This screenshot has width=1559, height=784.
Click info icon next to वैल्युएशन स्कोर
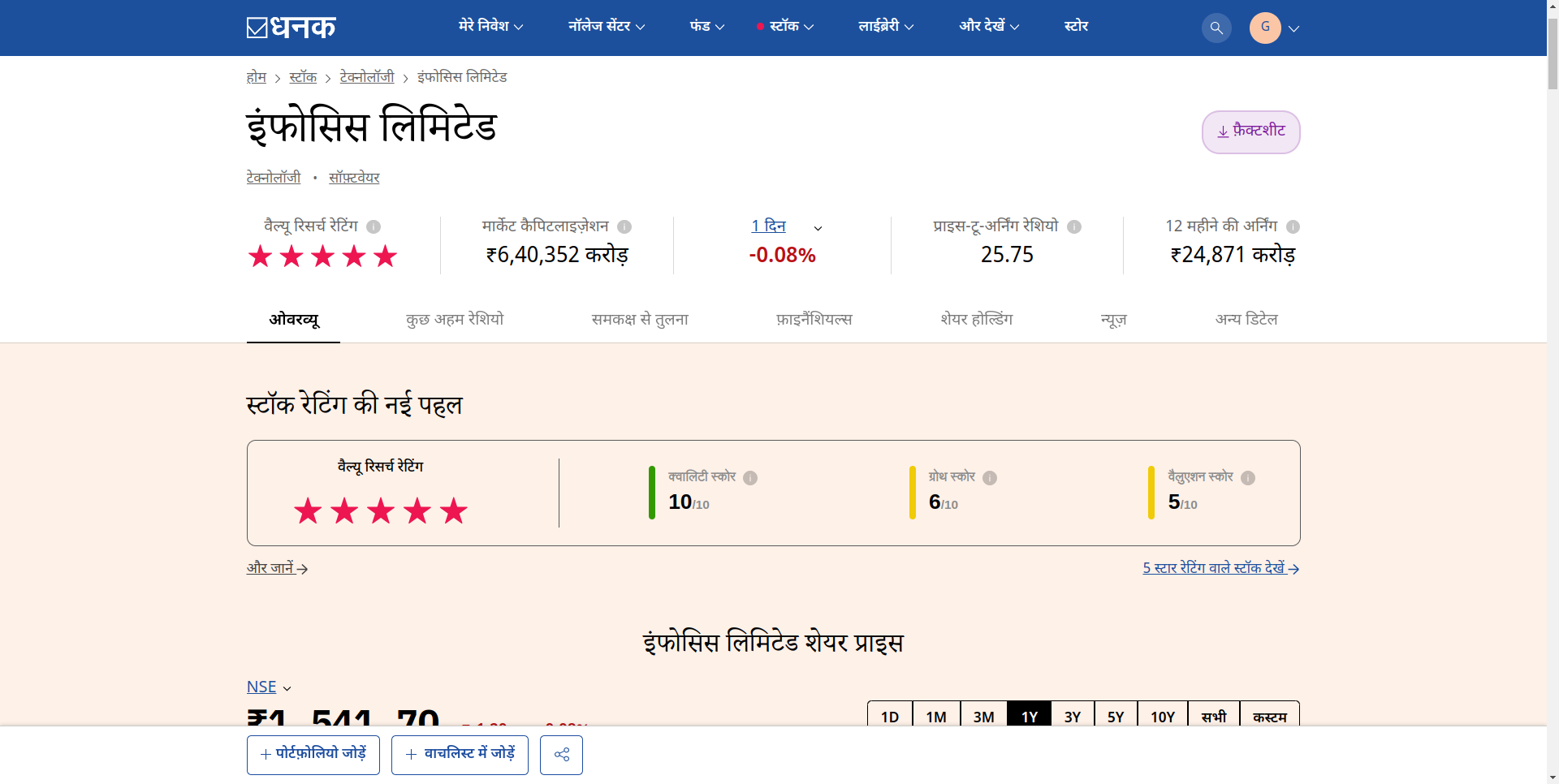point(1249,479)
